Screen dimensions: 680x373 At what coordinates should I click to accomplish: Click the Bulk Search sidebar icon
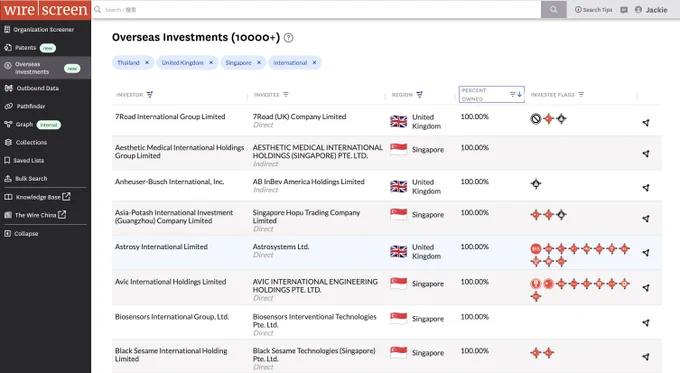(x=8, y=178)
